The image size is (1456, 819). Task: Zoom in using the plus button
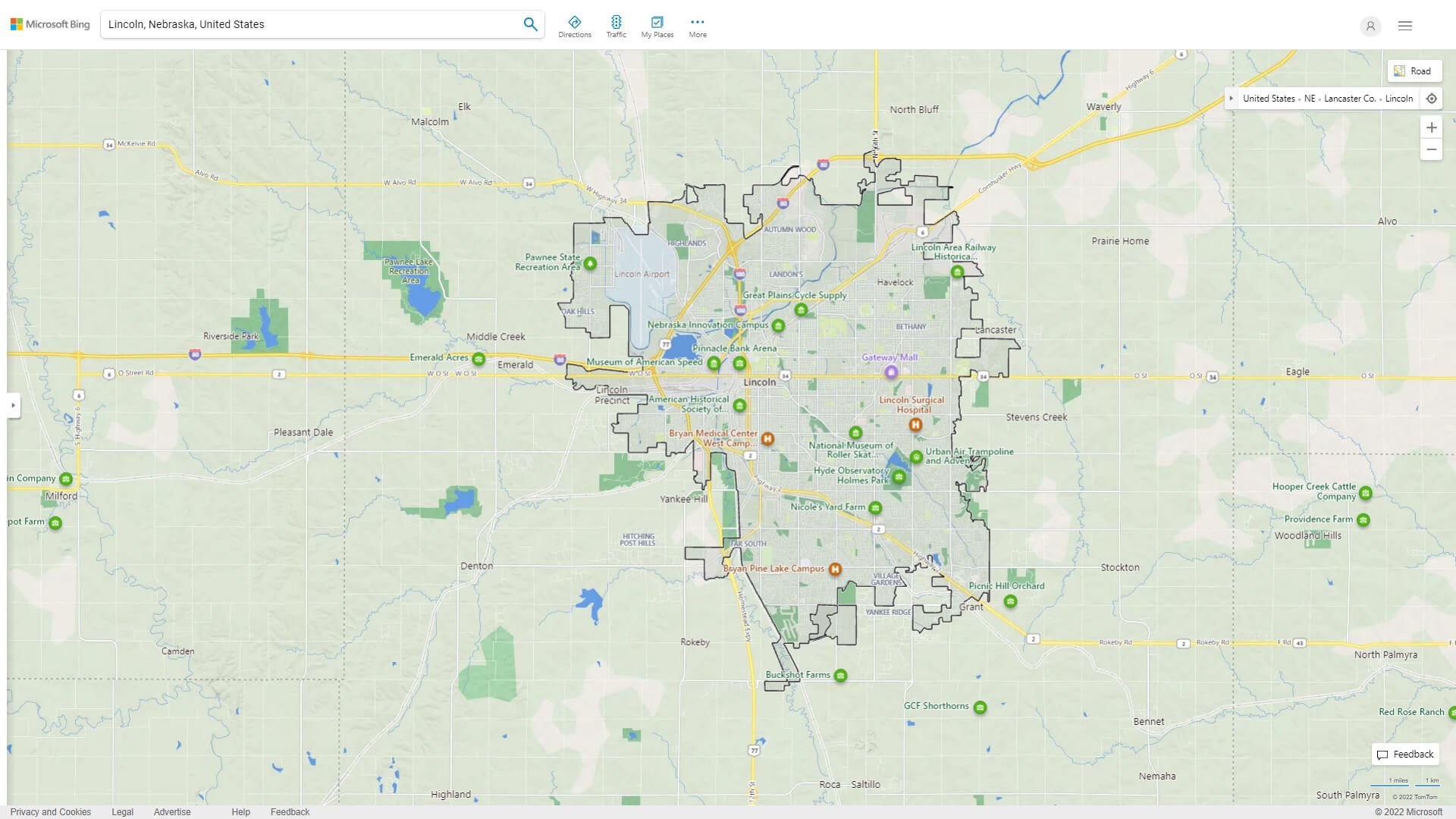1432,127
